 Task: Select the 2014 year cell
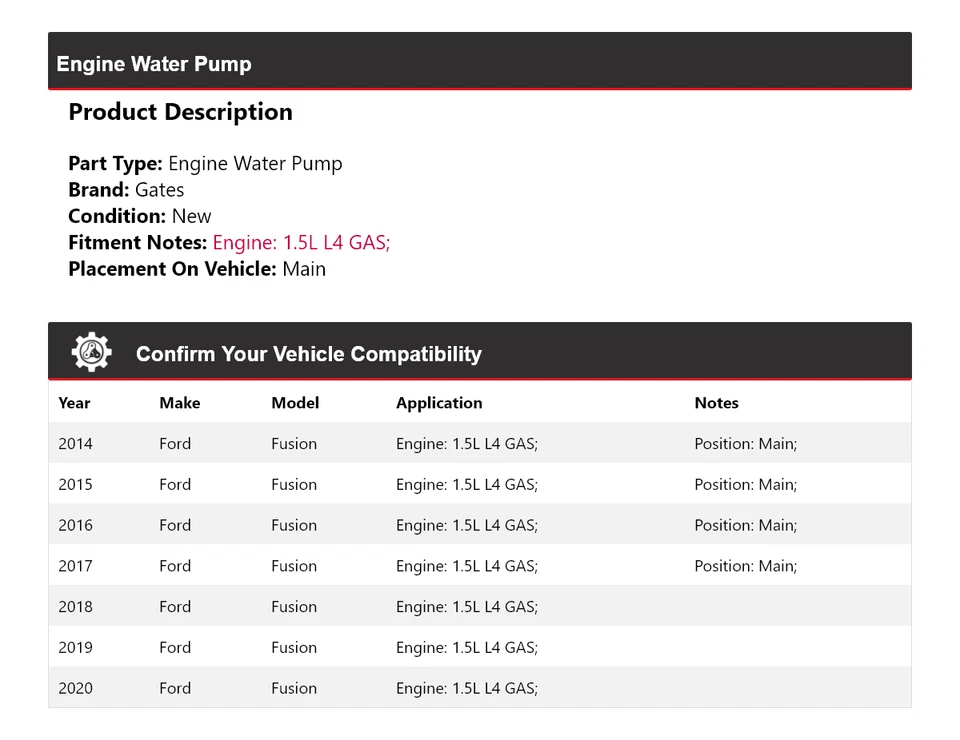(x=75, y=444)
